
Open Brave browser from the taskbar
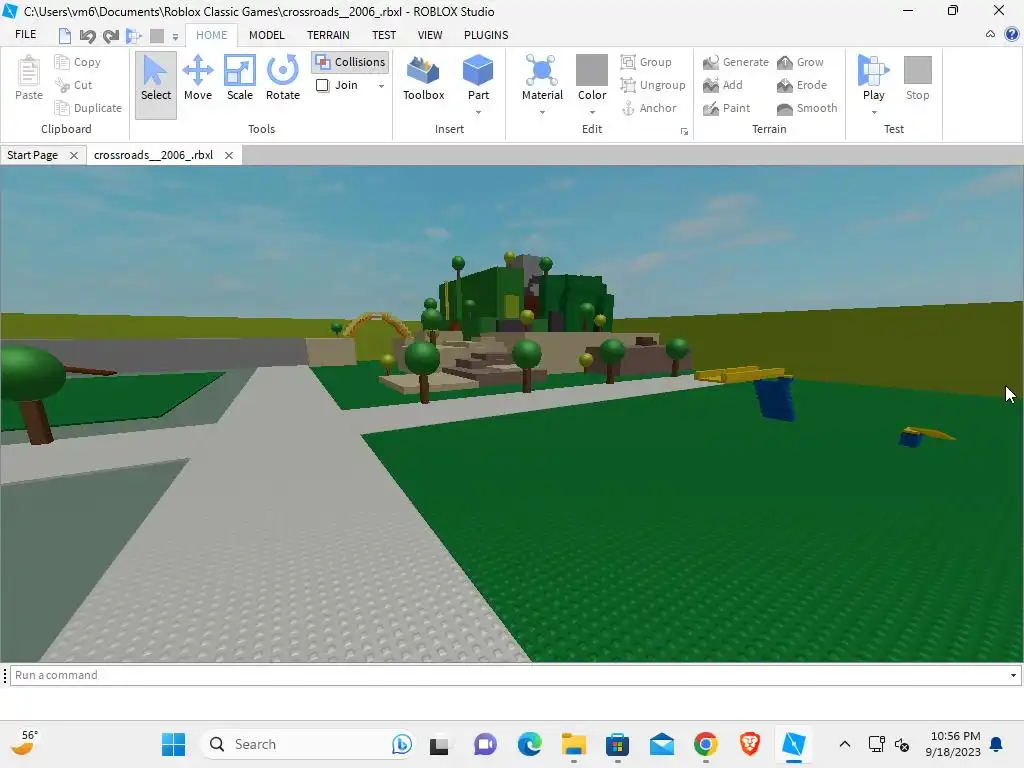coord(750,744)
